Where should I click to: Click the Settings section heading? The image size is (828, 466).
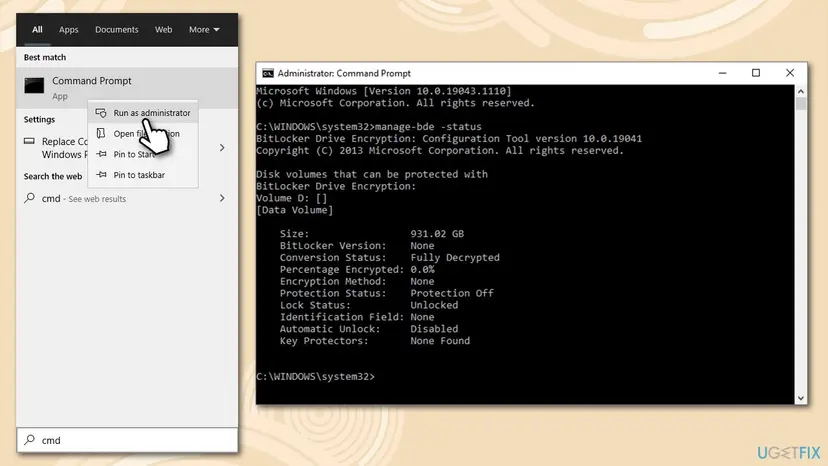point(39,119)
